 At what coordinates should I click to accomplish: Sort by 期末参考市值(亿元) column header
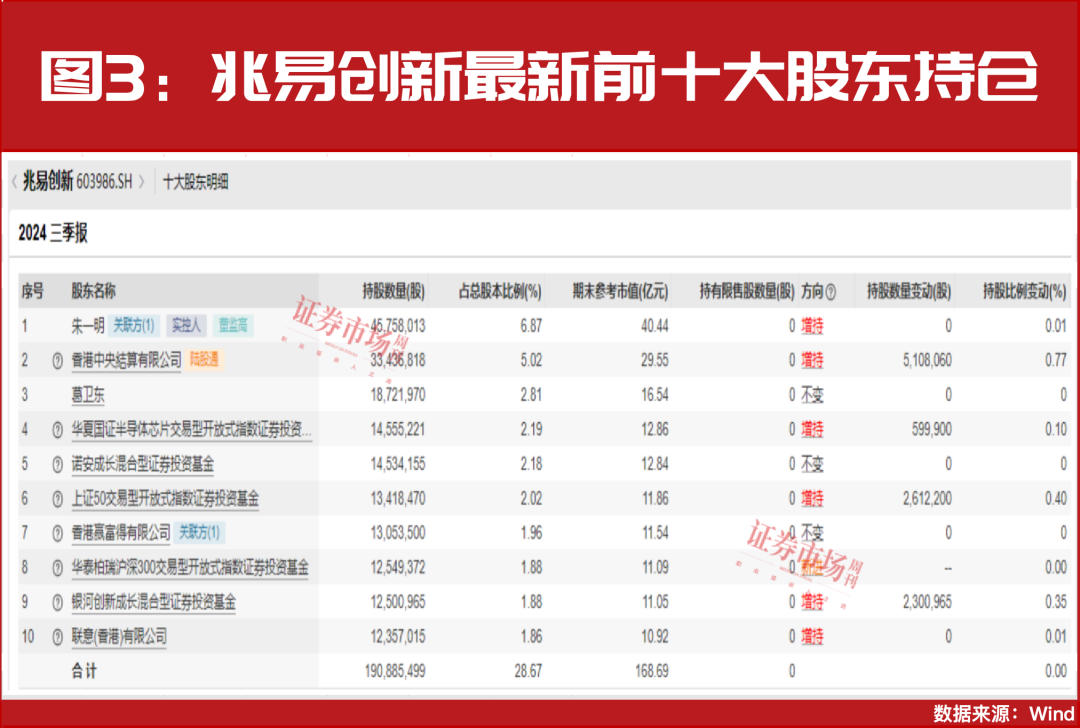pos(620,291)
